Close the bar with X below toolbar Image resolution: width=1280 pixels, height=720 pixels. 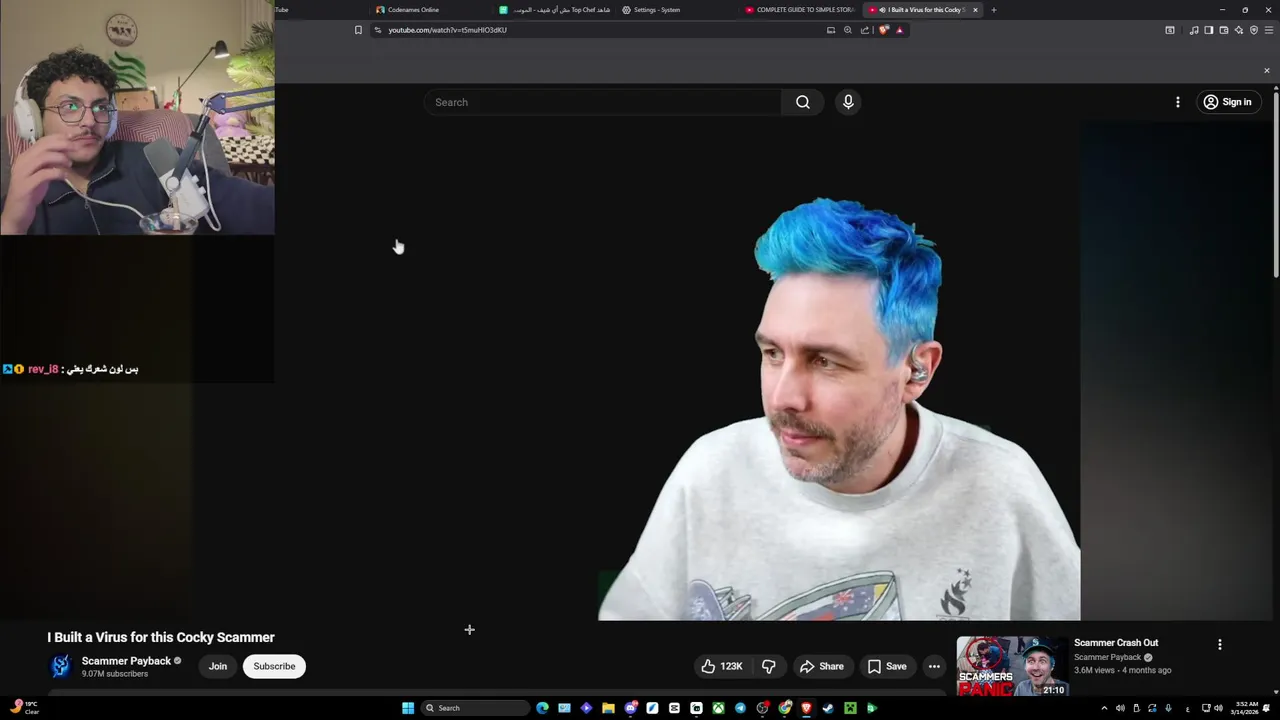tap(1266, 70)
